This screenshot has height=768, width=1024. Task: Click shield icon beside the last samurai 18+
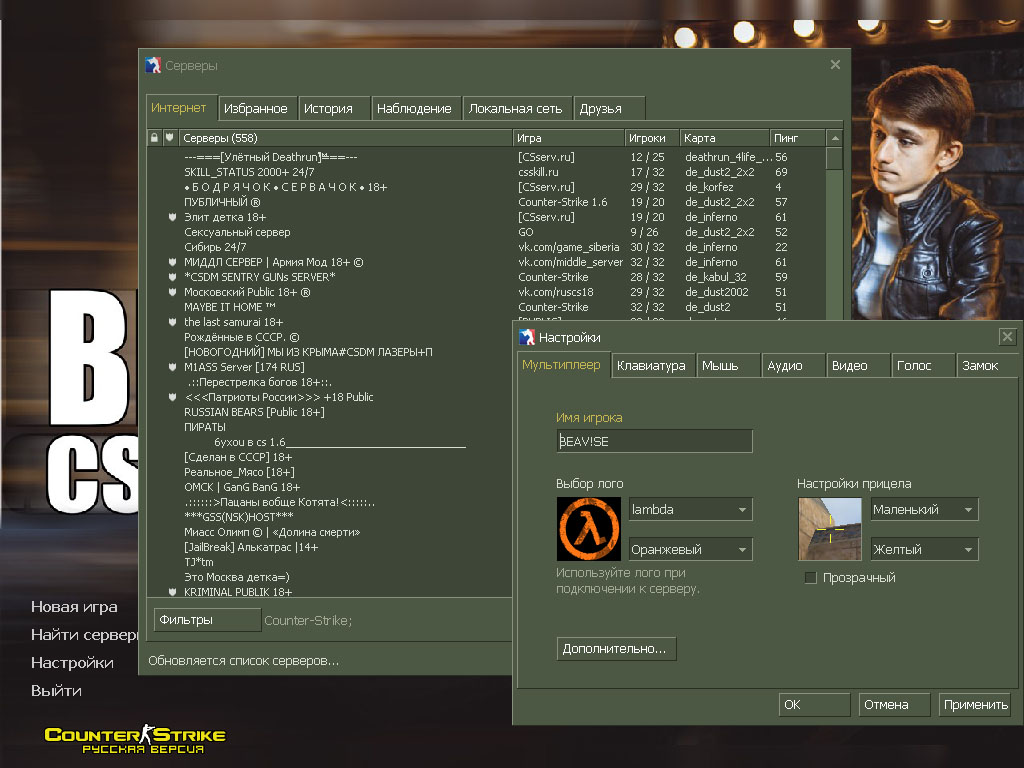[172, 322]
